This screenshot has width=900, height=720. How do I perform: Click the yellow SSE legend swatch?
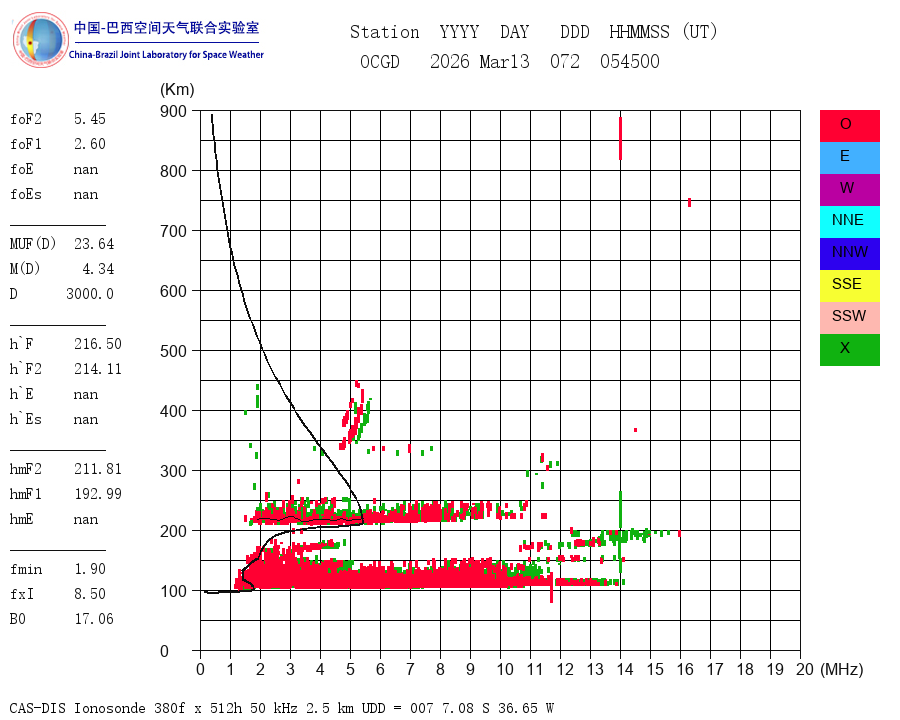coord(849,286)
